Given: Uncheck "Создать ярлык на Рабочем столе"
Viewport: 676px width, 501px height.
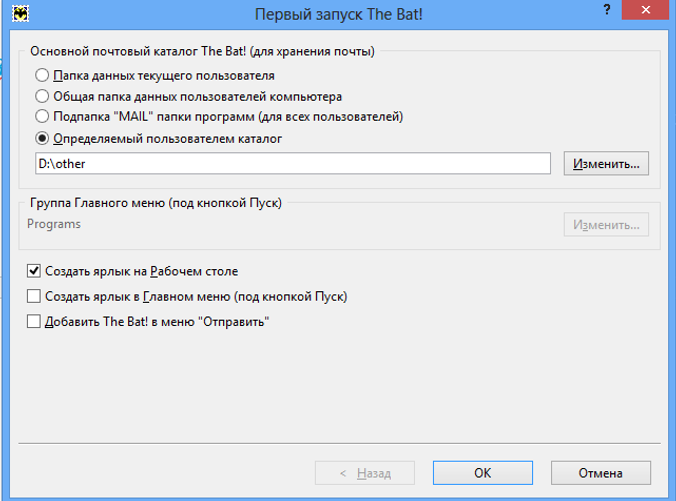Looking at the screenshot, I should point(35,271).
